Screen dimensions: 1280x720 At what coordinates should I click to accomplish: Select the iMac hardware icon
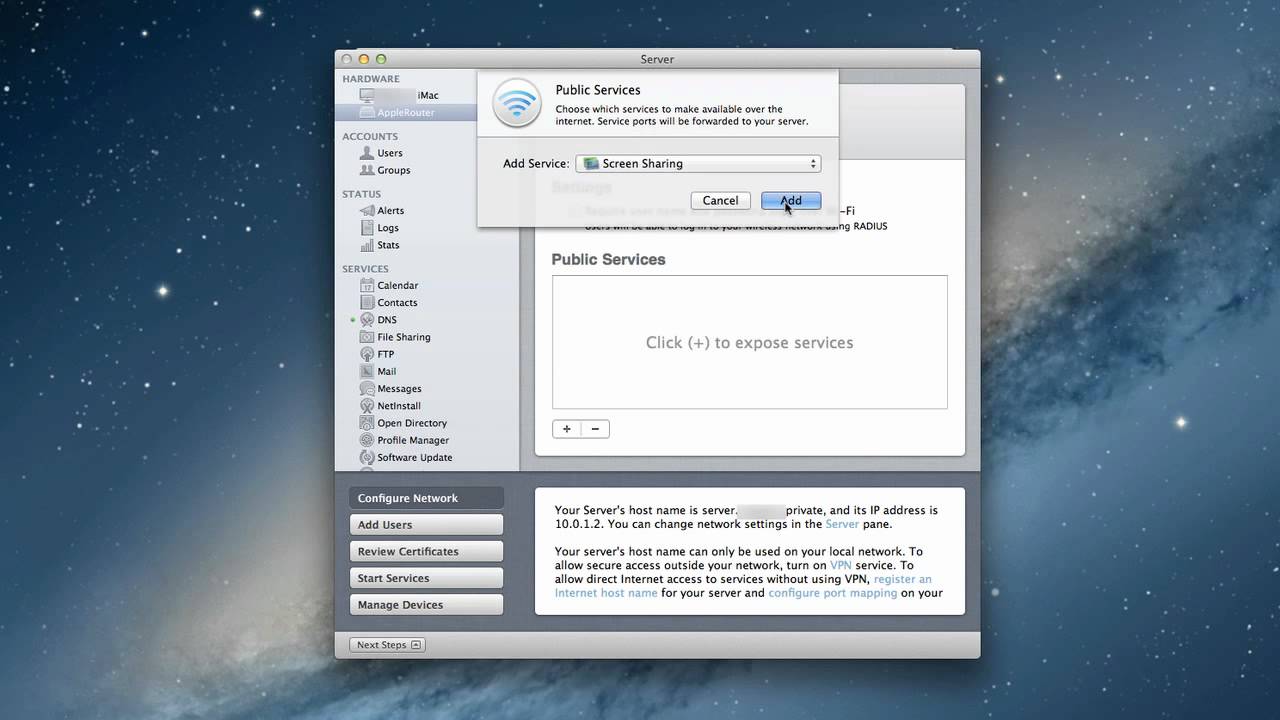367,95
